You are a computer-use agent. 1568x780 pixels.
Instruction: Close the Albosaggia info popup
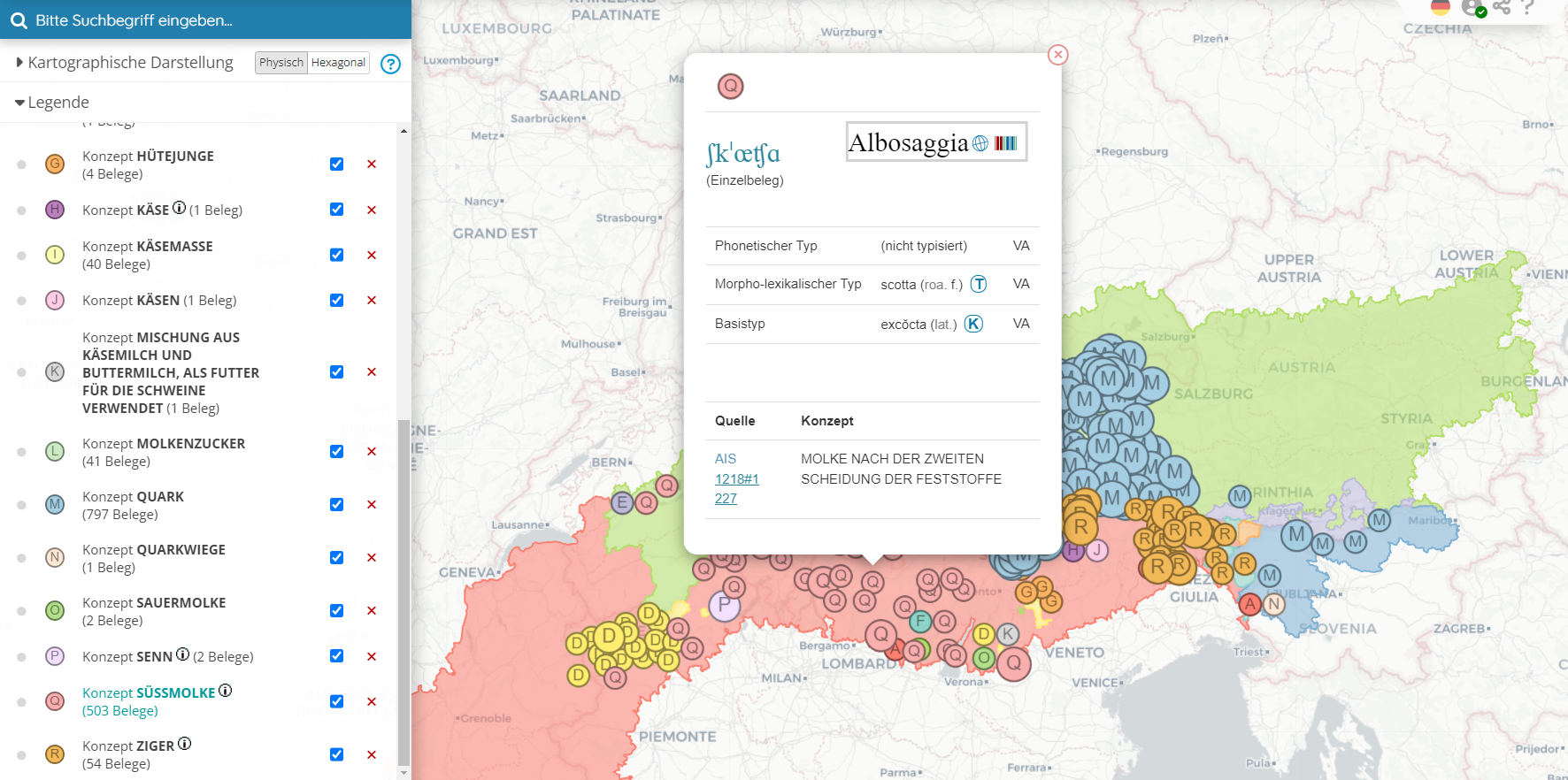click(x=1057, y=55)
